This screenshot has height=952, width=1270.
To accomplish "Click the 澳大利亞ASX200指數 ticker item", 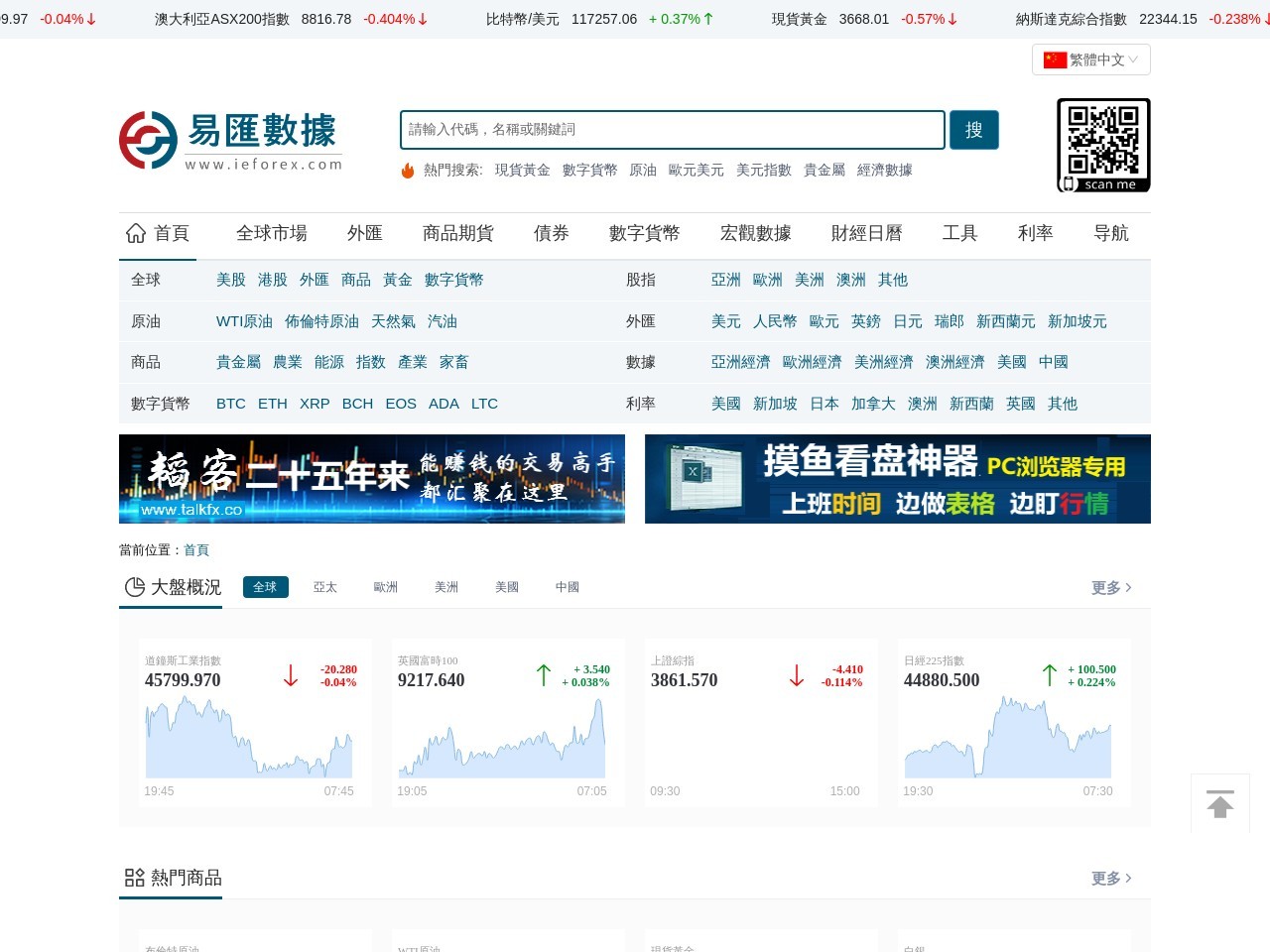I will point(291,19).
